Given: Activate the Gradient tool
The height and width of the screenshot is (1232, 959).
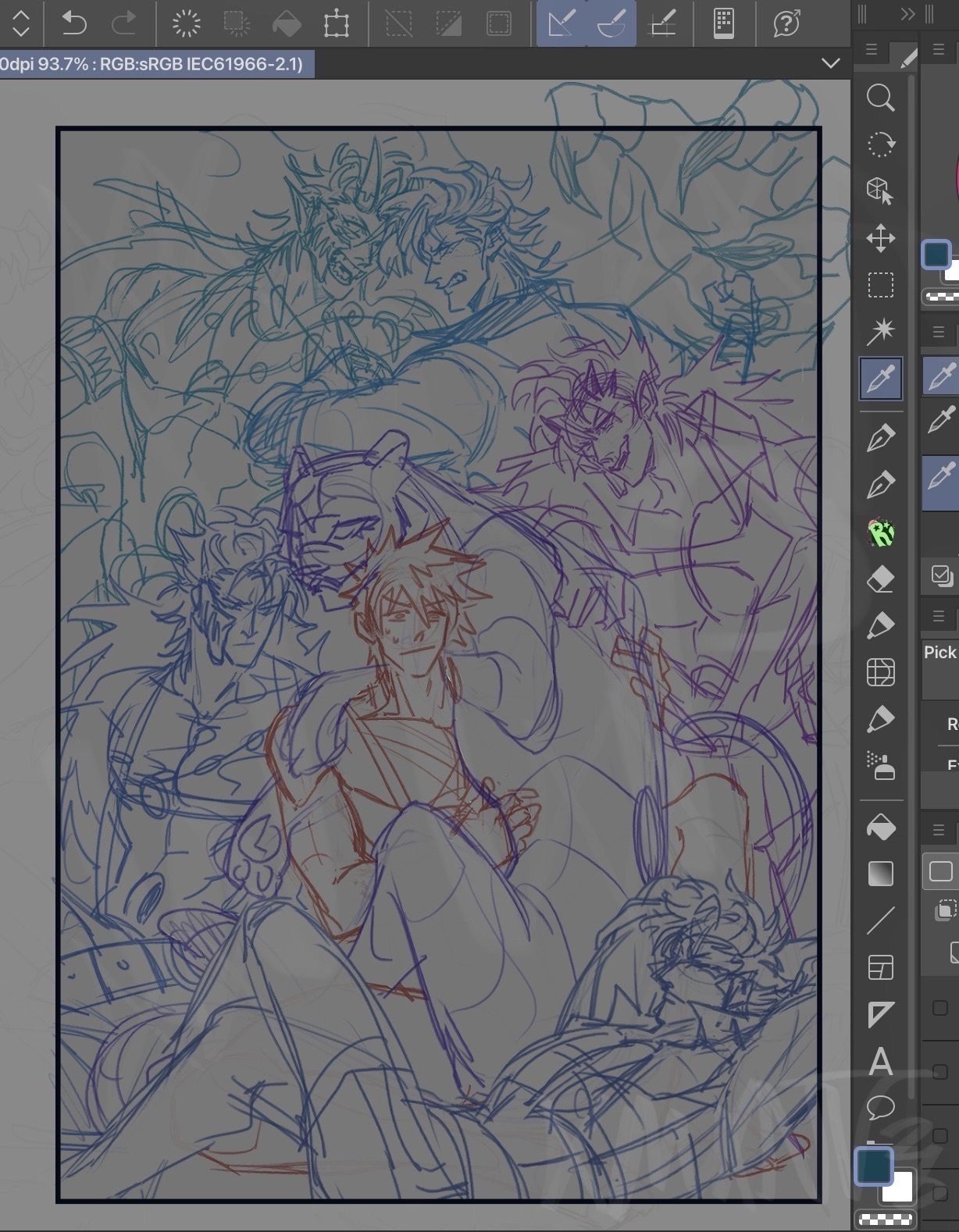Looking at the screenshot, I should pyautogui.click(x=880, y=874).
